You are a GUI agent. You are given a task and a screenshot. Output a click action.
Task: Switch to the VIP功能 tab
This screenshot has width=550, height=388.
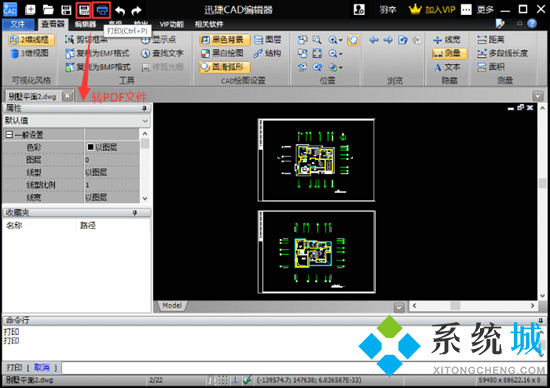[x=171, y=24]
